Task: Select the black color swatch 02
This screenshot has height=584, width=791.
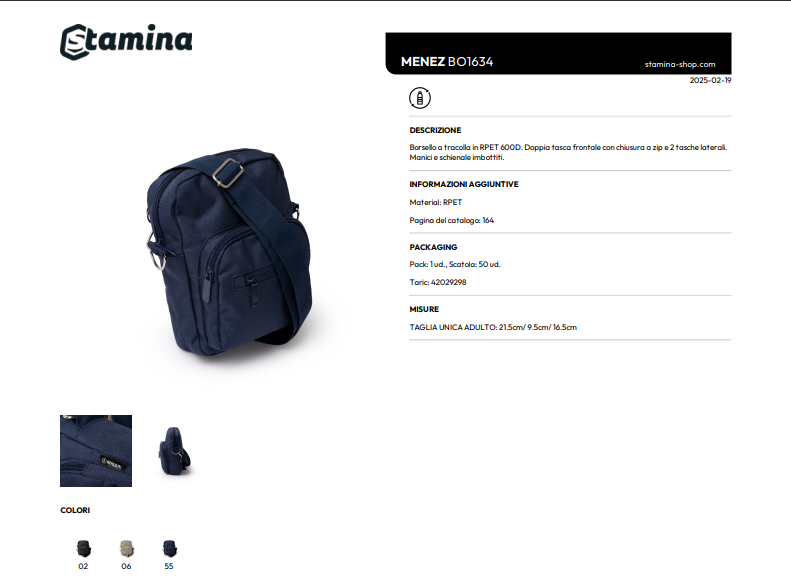Action: pyautogui.click(x=83, y=548)
